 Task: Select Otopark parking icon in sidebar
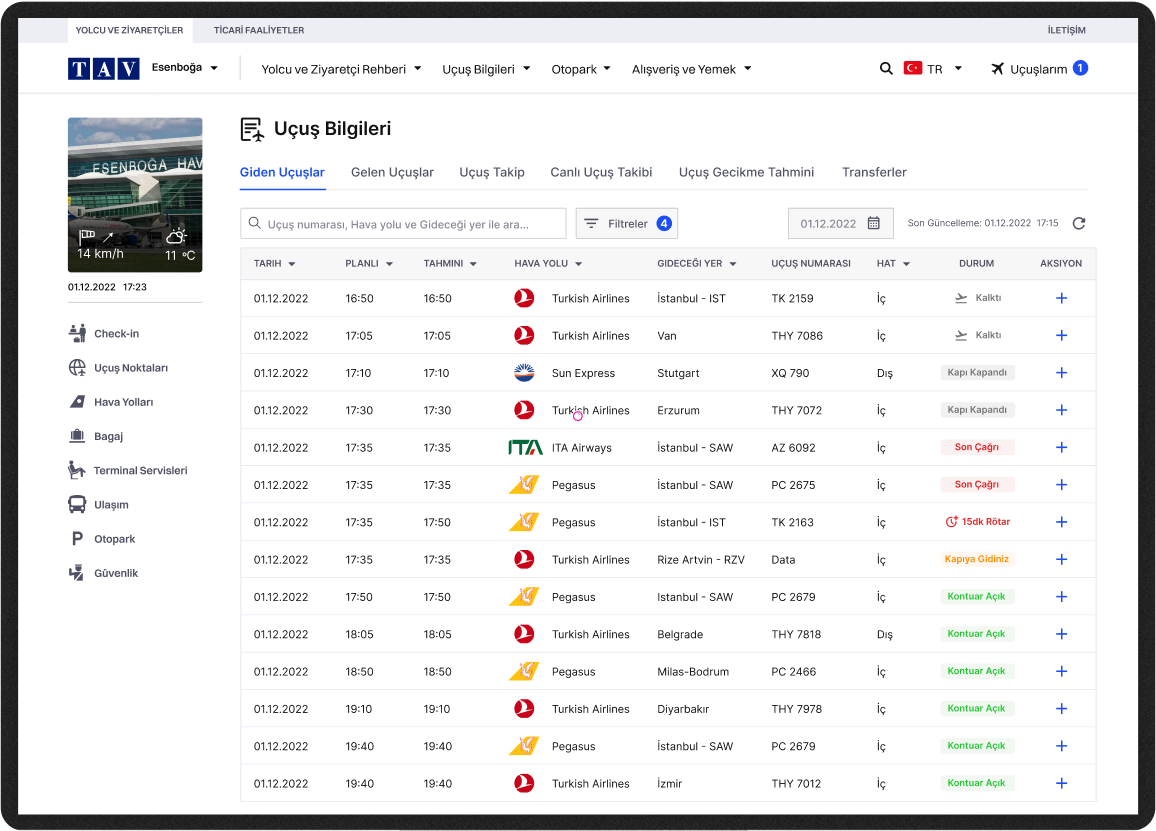coord(77,539)
